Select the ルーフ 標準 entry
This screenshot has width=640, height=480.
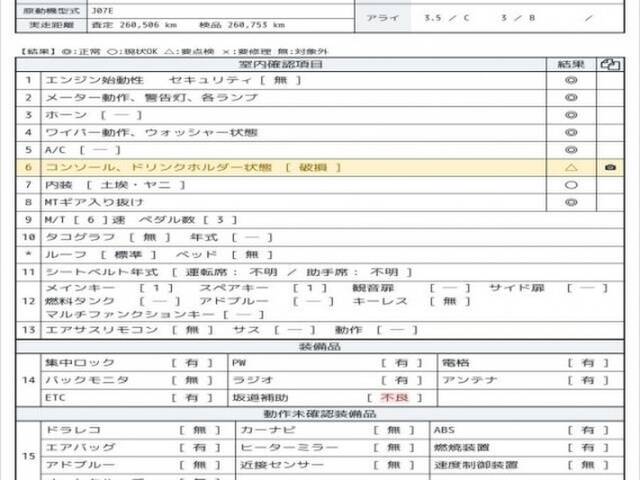coord(100,255)
